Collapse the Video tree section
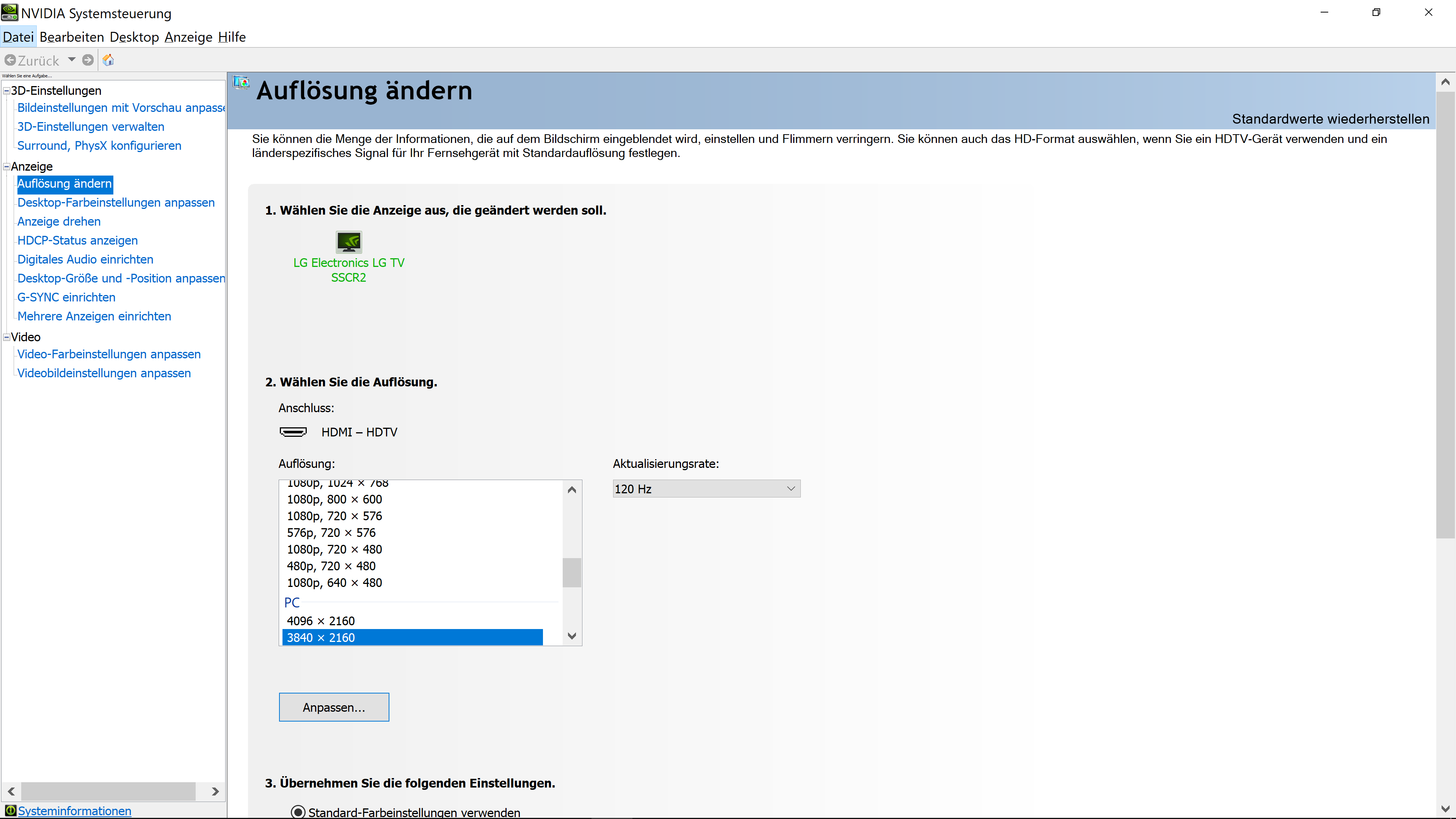Image resolution: width=1456 pixels, height=819 pixels. (7, 337)
